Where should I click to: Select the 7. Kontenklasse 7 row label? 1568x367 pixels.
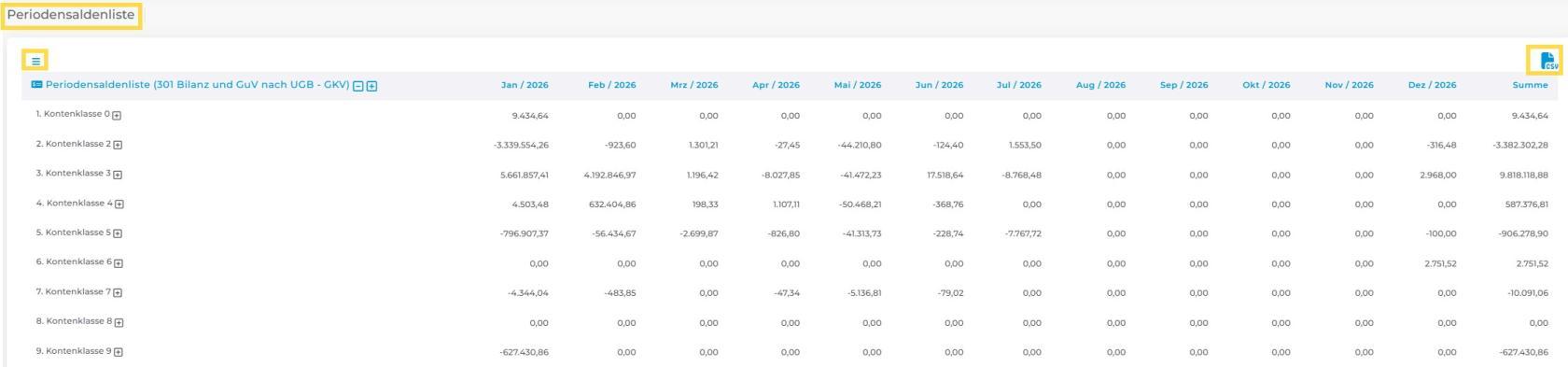pyautogui.click(x=74, y=292)
